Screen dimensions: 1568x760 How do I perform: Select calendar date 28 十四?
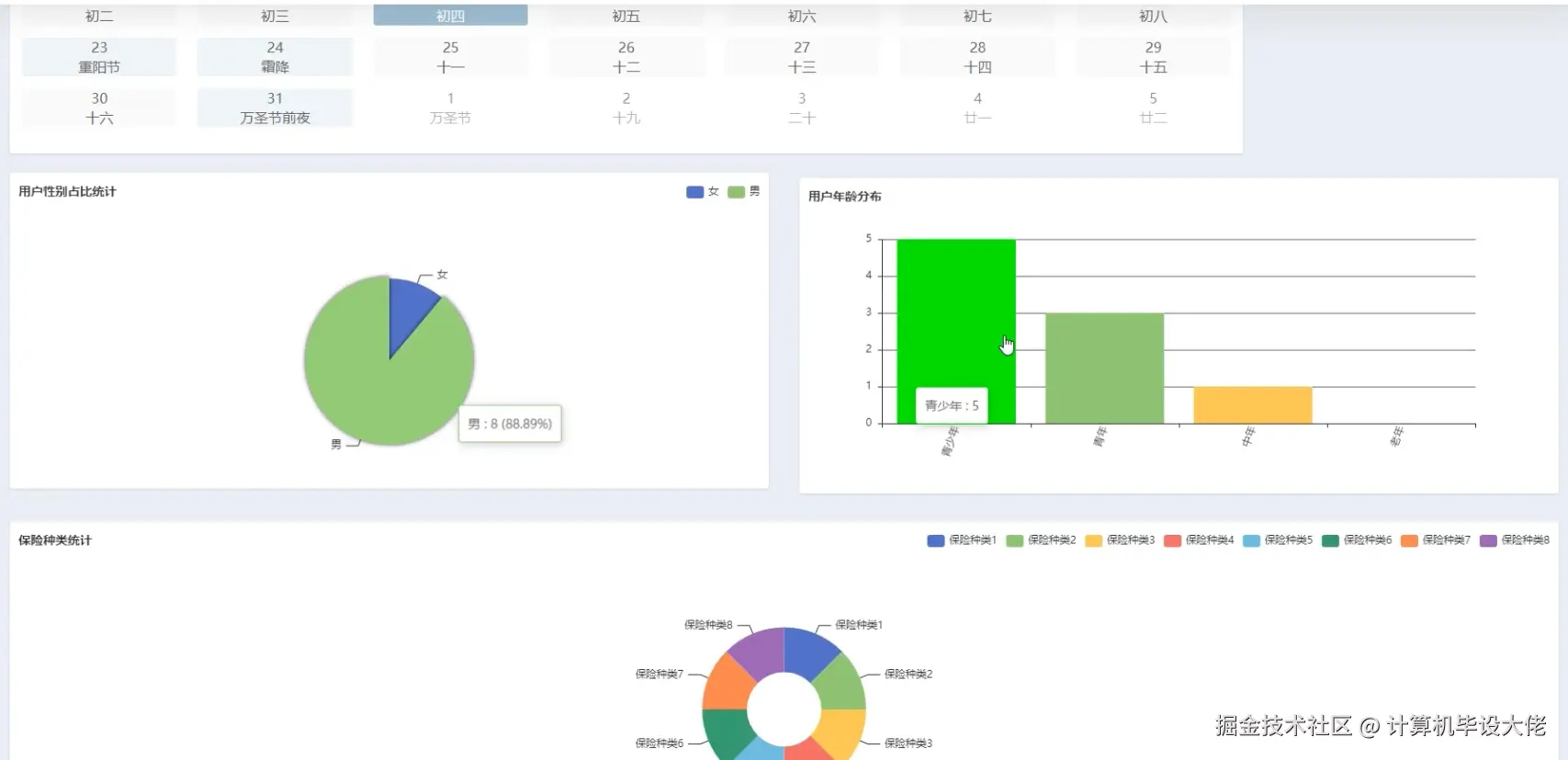click(977, 57)
